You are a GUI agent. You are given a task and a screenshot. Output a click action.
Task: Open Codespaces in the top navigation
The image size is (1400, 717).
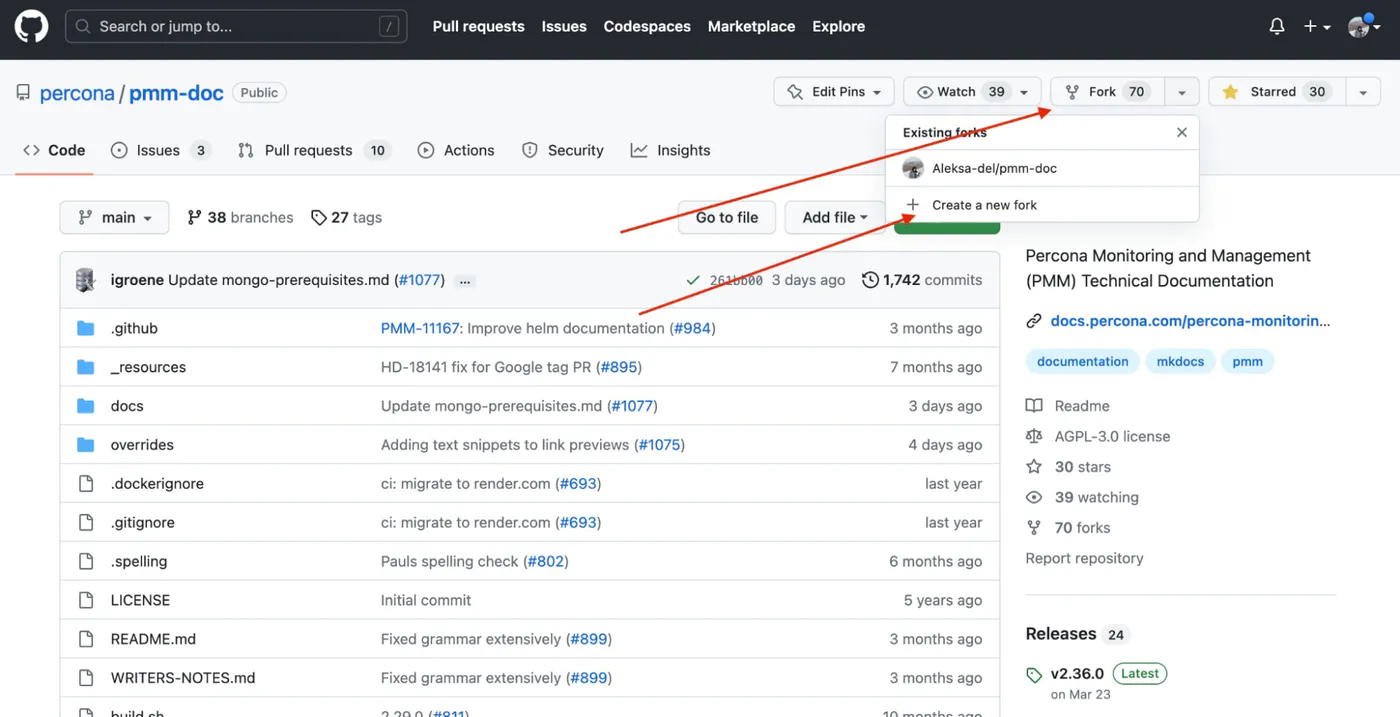(x=647, y=27)
